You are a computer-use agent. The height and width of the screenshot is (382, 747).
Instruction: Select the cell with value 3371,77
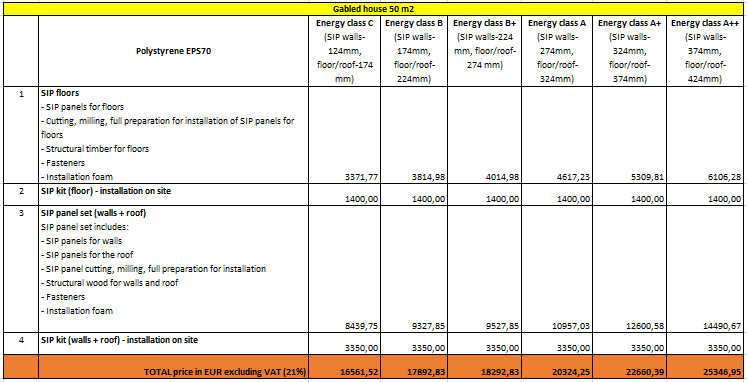point(344,135)
